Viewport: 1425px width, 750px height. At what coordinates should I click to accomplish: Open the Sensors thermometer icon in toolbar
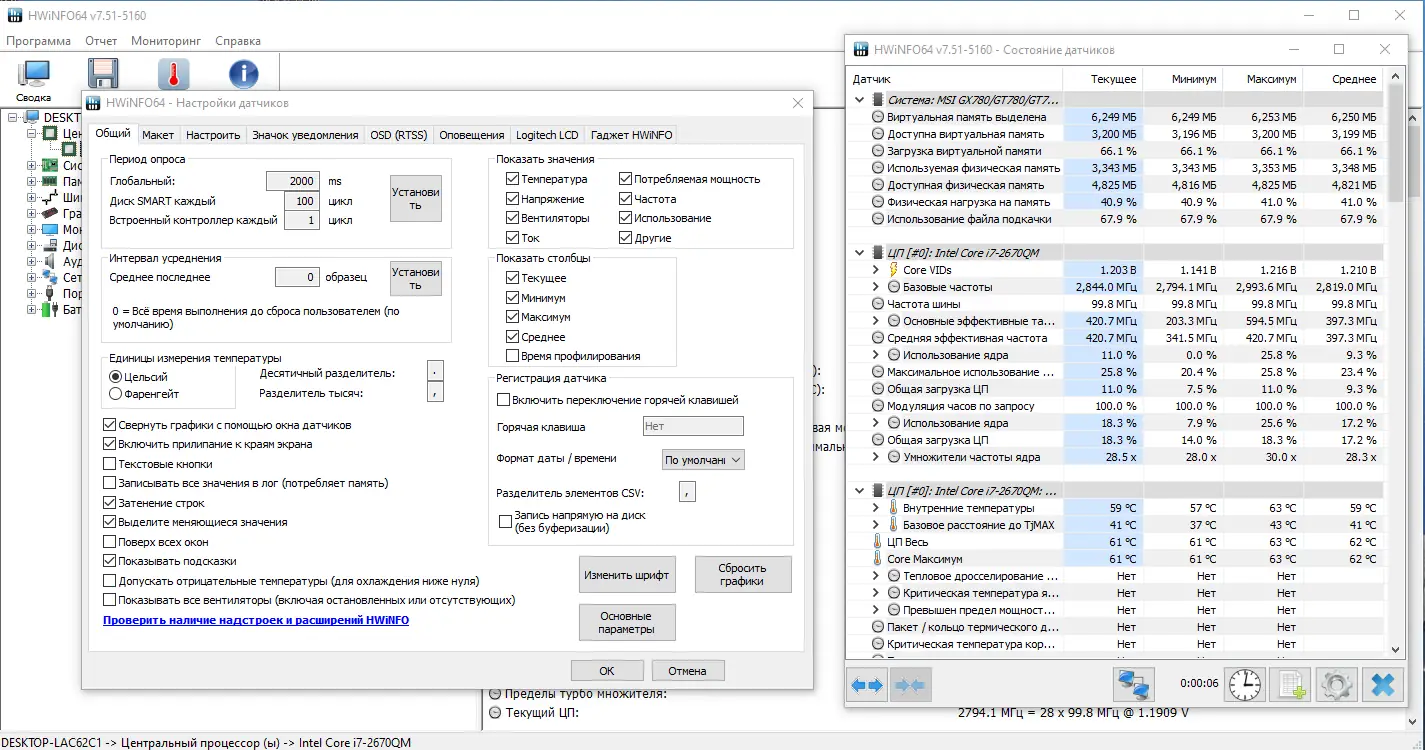(173, 74)
